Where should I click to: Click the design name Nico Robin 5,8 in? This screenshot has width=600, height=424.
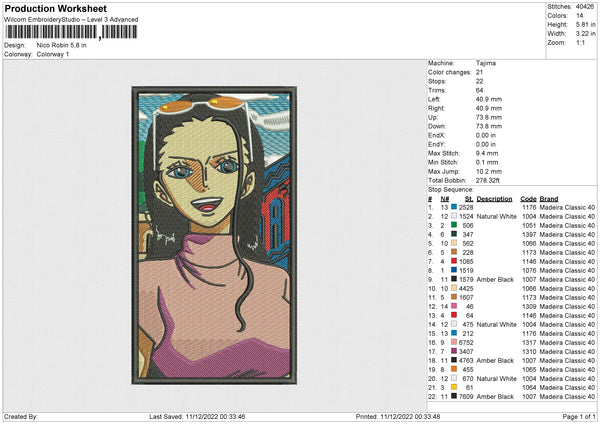pos(62,45)
